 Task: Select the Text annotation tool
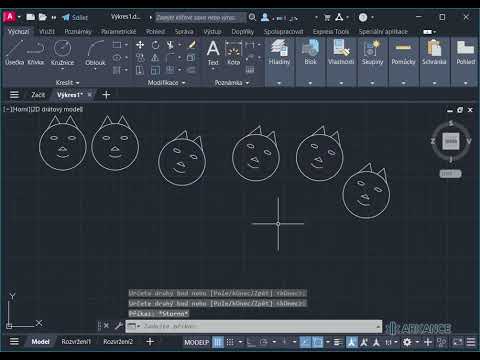coord(213,53)
